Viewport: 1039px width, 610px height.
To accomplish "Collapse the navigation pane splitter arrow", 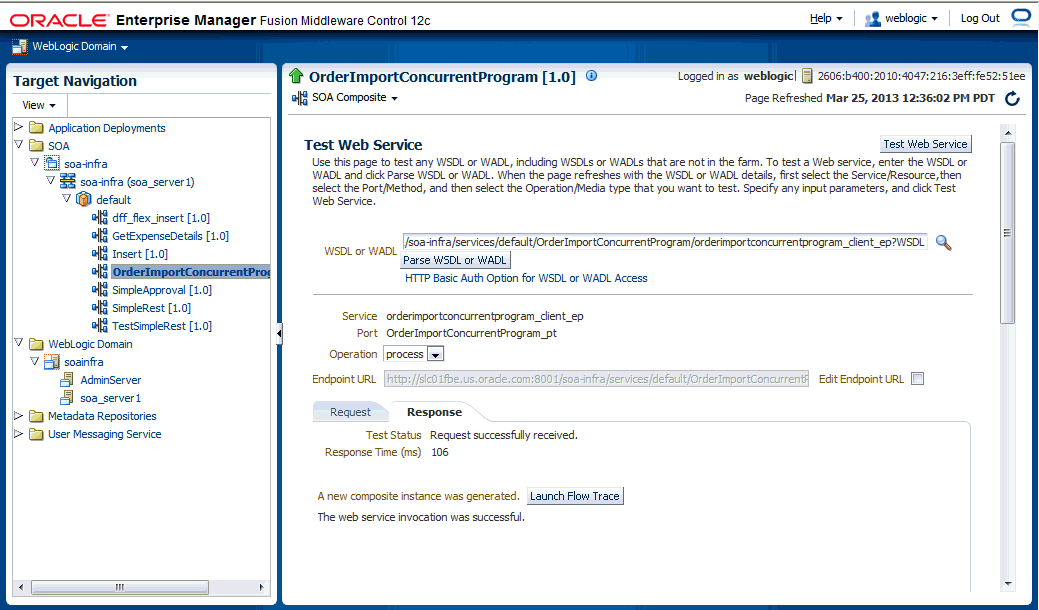I will click(279, 334).
